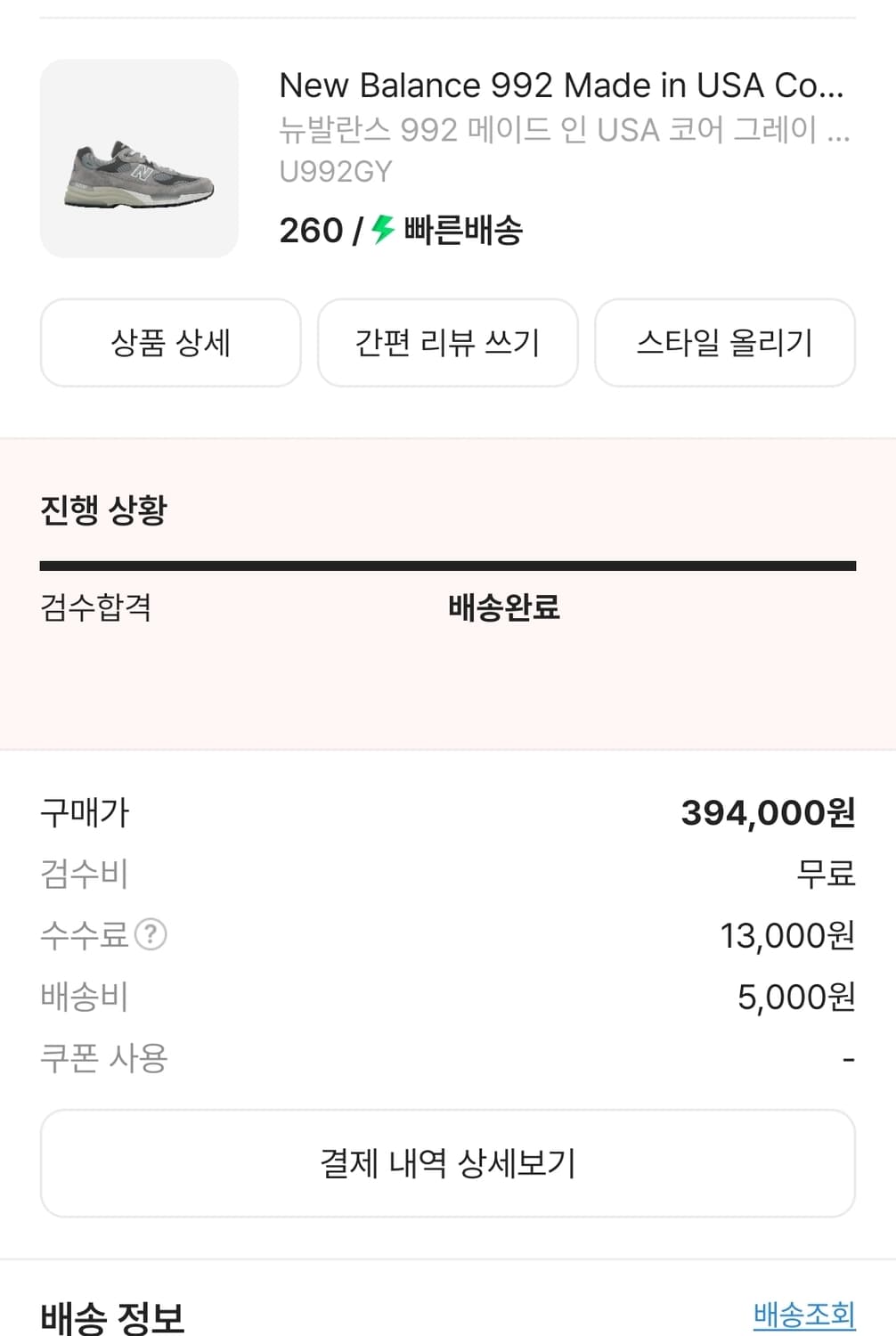The width and height of the screenshot is (896, 1336).
Task: Tap the English product title New Balance 992
Action: [x=561, y=86]
